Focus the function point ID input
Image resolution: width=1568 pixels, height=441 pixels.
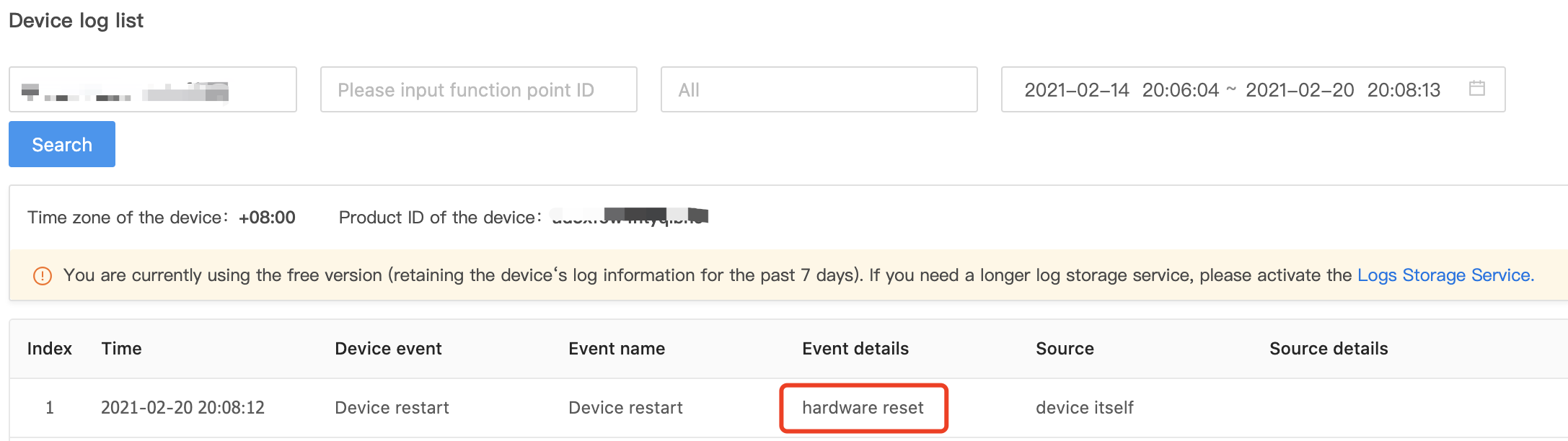click(479, 89)
